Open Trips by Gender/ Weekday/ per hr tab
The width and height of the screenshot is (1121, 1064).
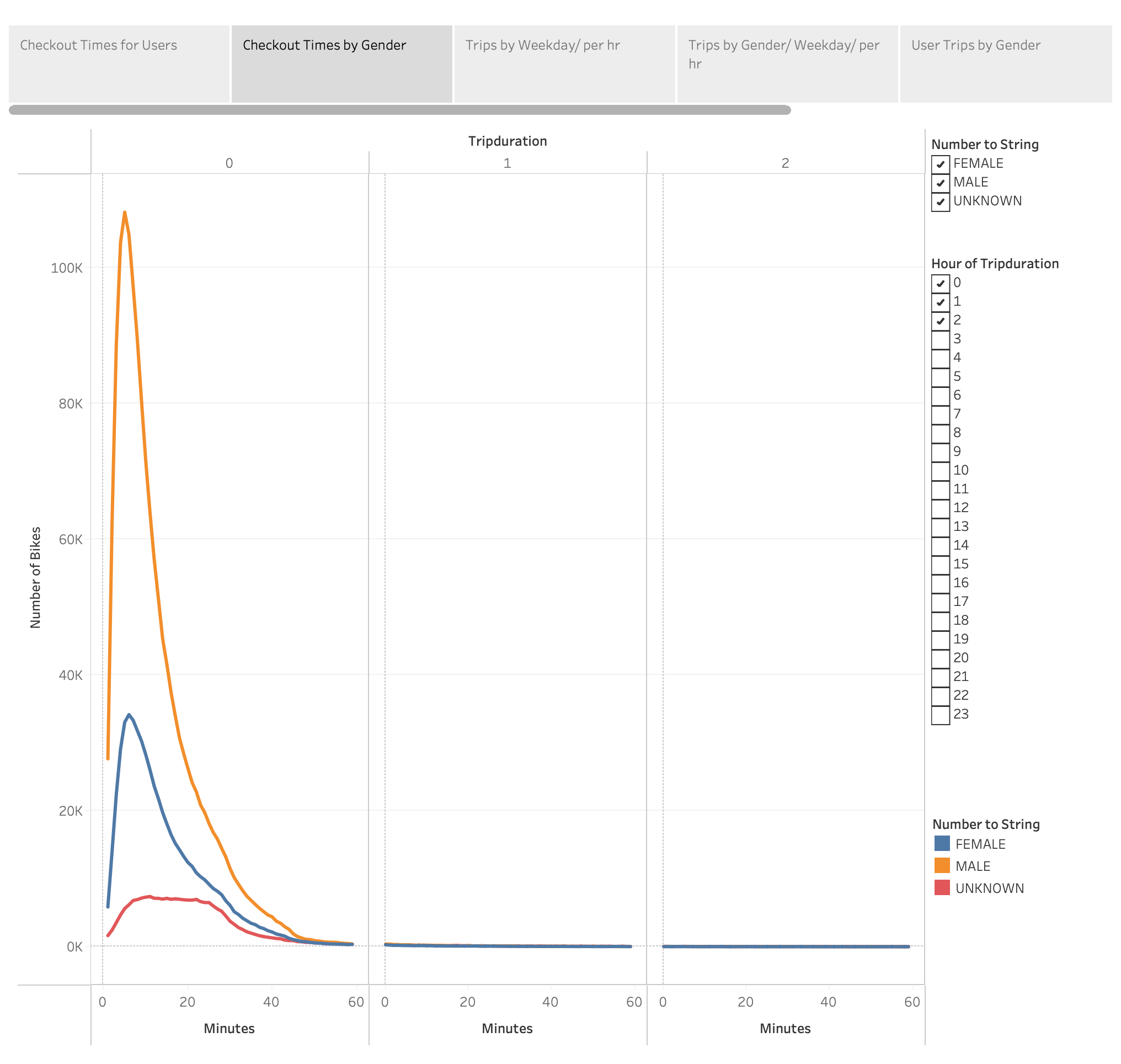tap(788, 64)
